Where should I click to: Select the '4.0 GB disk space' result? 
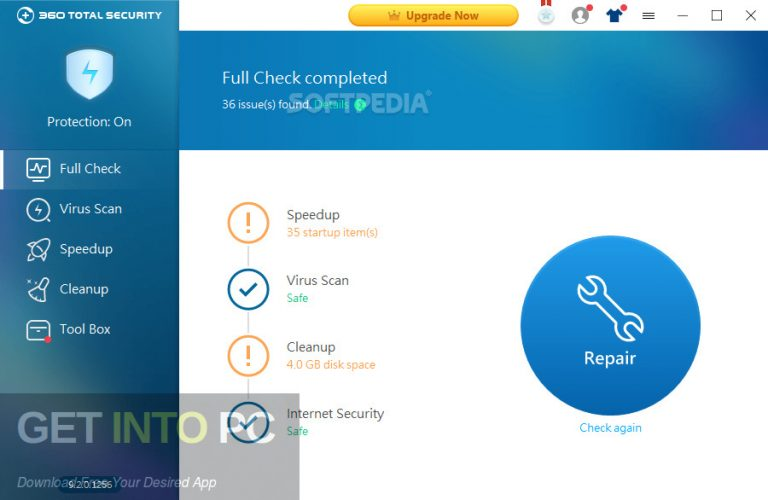click(x=331, y=365)
